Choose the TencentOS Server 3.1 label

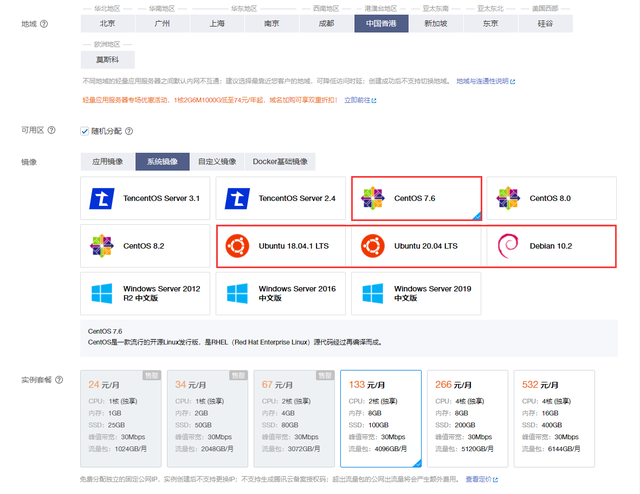pyautogui.click(x=162, y=198)
